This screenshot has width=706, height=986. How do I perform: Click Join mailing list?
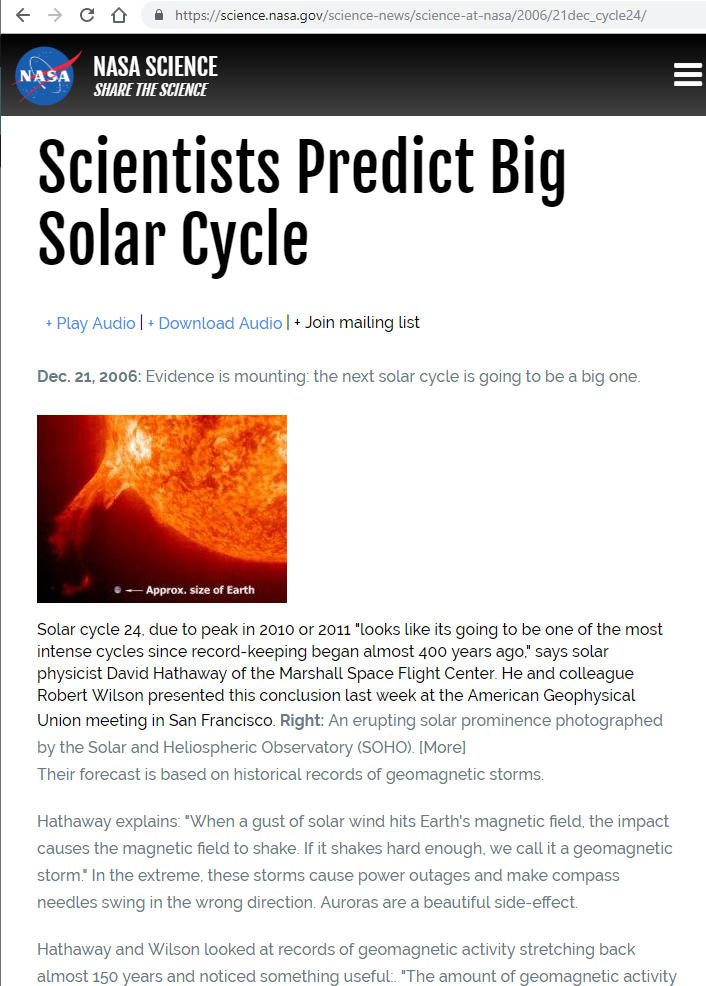(x=362, y=322)
